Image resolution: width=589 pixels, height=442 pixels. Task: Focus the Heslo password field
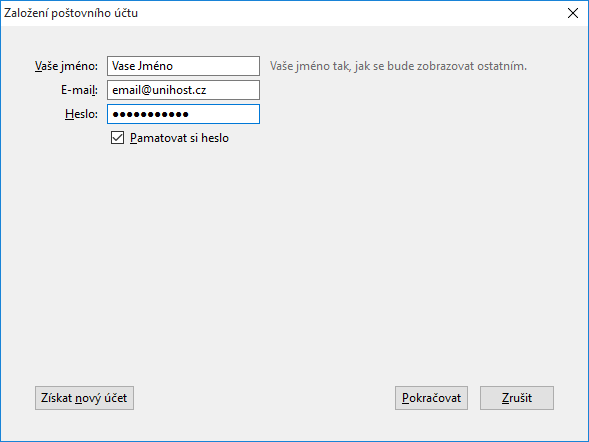[x=183, y=114]
